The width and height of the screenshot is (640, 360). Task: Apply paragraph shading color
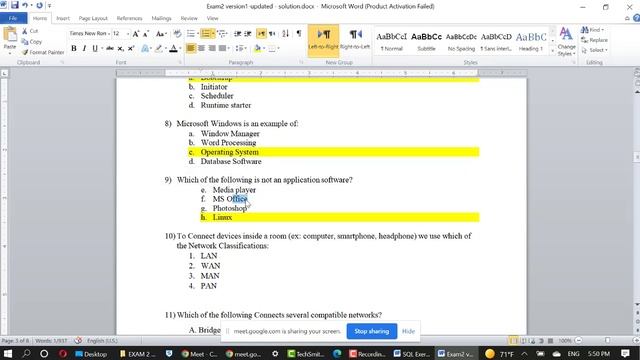coord(258,48)
